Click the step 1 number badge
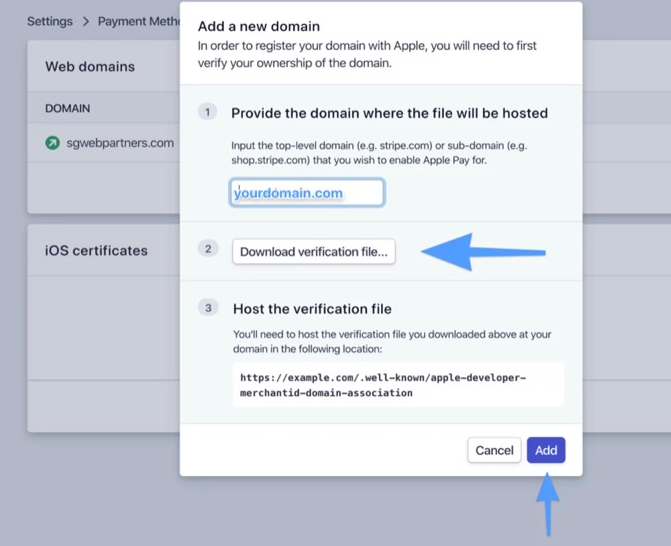Viewport: 671px width, 546px height. [207, 112]
